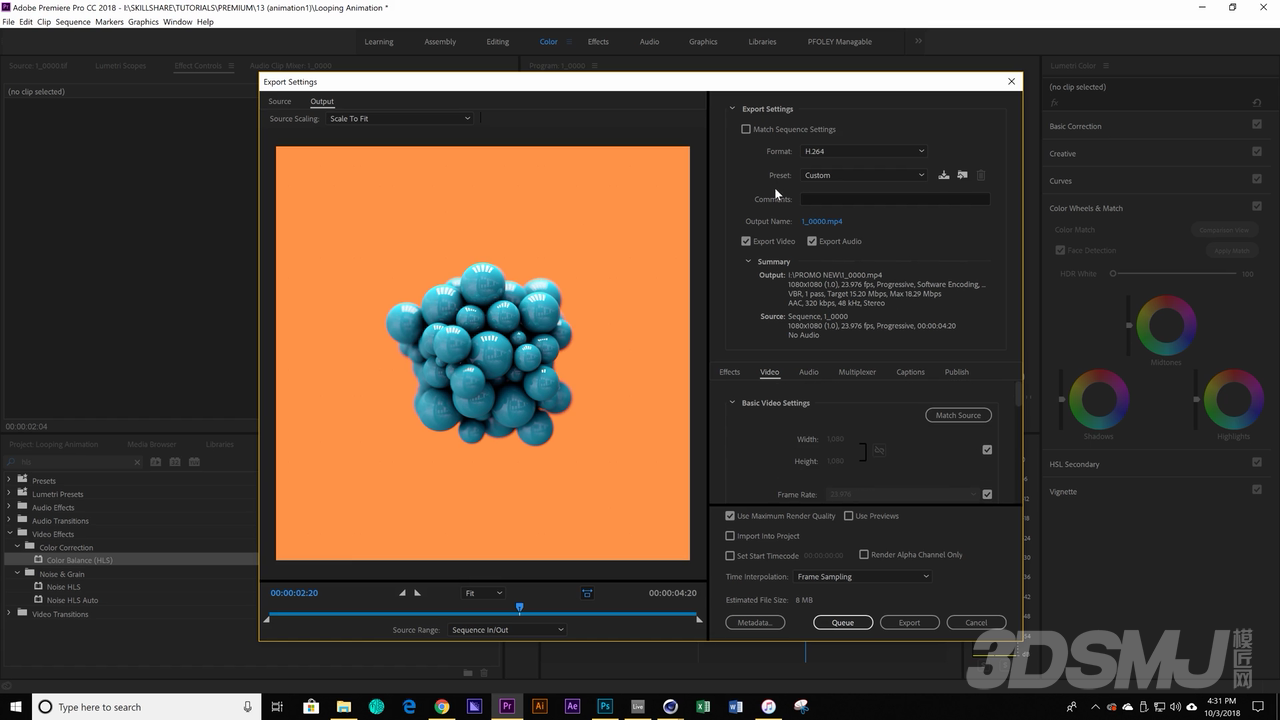Image resolution: width=1280 pixels, height=720 pixels.
Task: Click the Import Preset icon
Action: (962, 175)
